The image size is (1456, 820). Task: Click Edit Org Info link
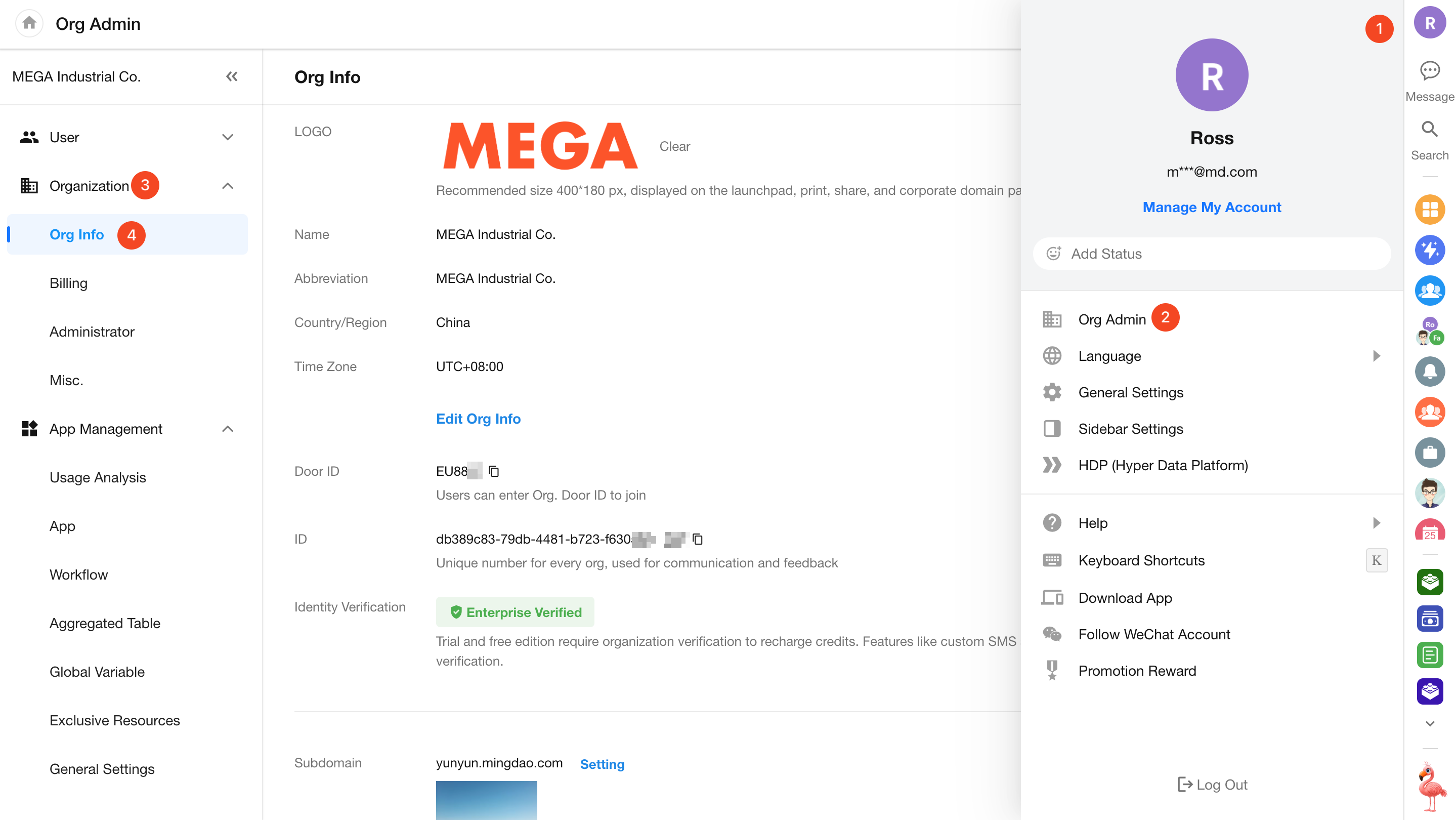(478, 419)
